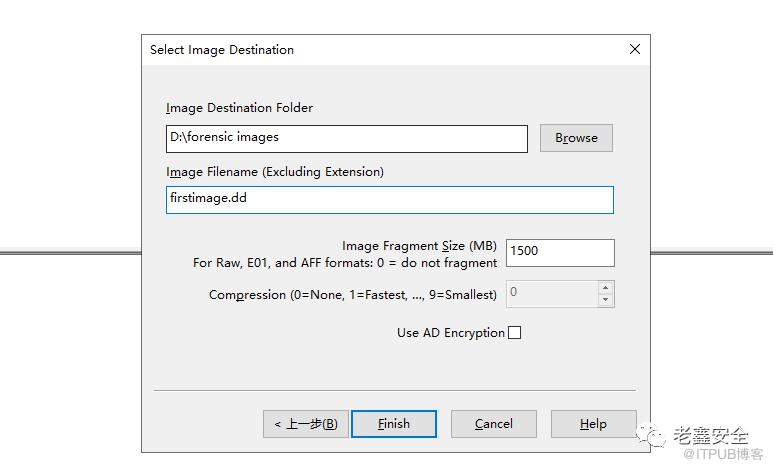Click the 'Image Filename (Excluding Extension)' label
Viewport: 773px width, 469px height.
pyautogui.click(x=275, y=172)
